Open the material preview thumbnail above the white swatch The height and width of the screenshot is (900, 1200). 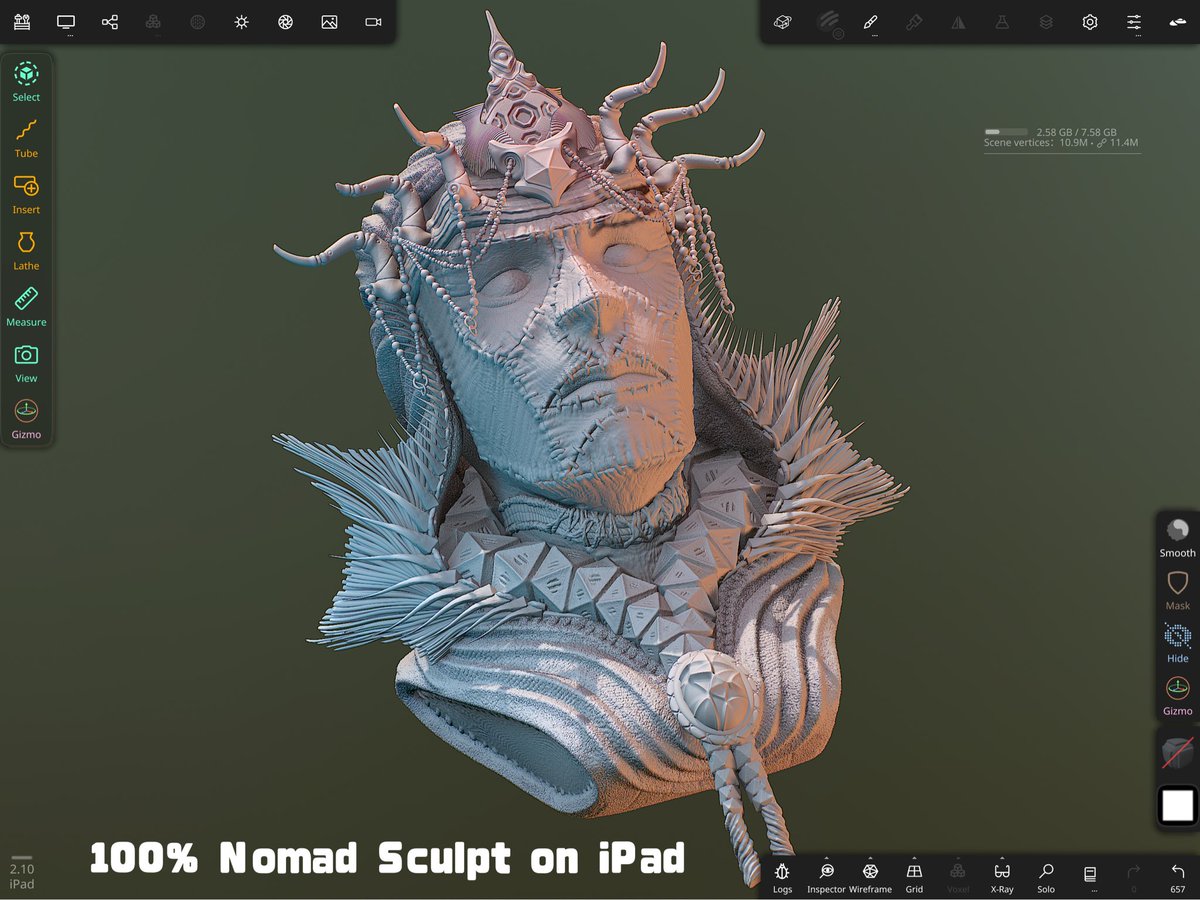[1178, 751]
